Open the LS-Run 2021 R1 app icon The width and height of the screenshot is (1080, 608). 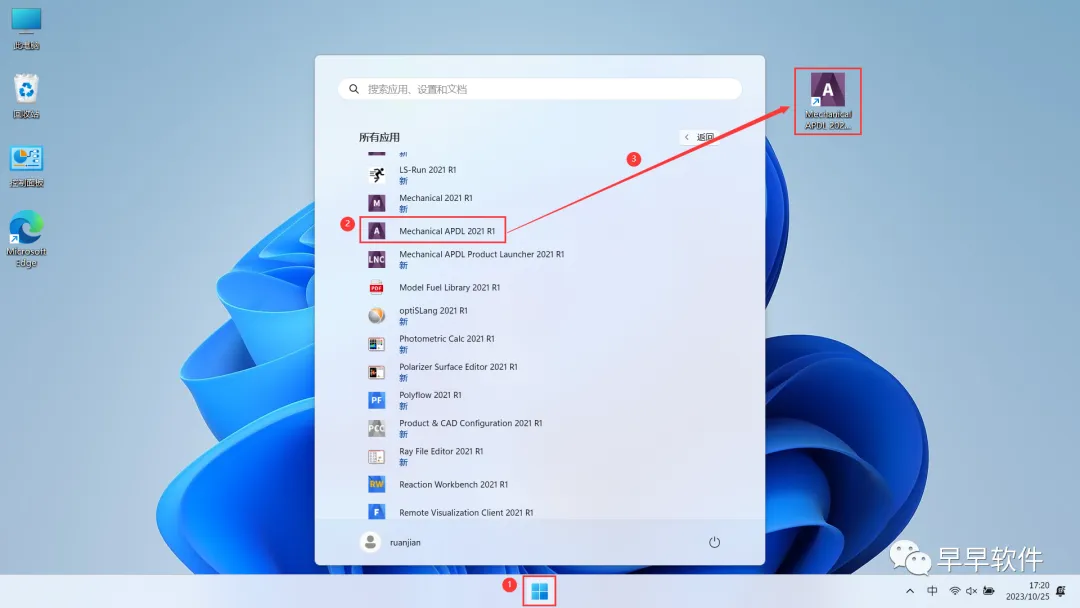(x=376, y=175)
